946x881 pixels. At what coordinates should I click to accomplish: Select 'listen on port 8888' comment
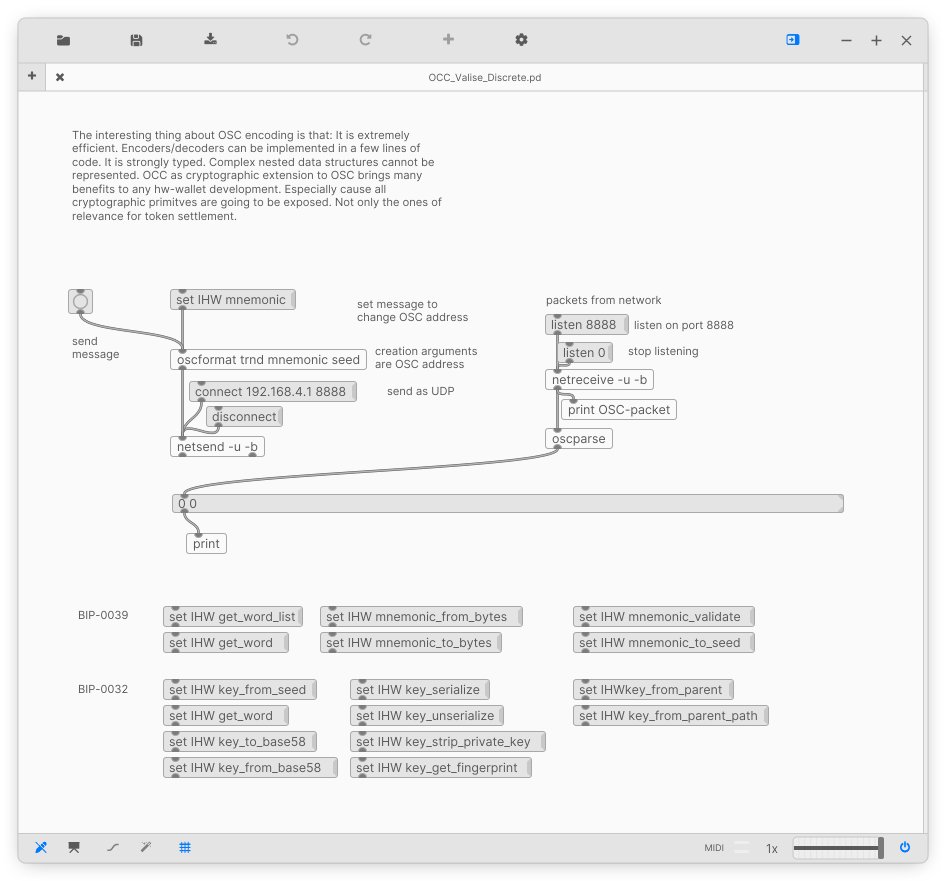tap(684, 325)
